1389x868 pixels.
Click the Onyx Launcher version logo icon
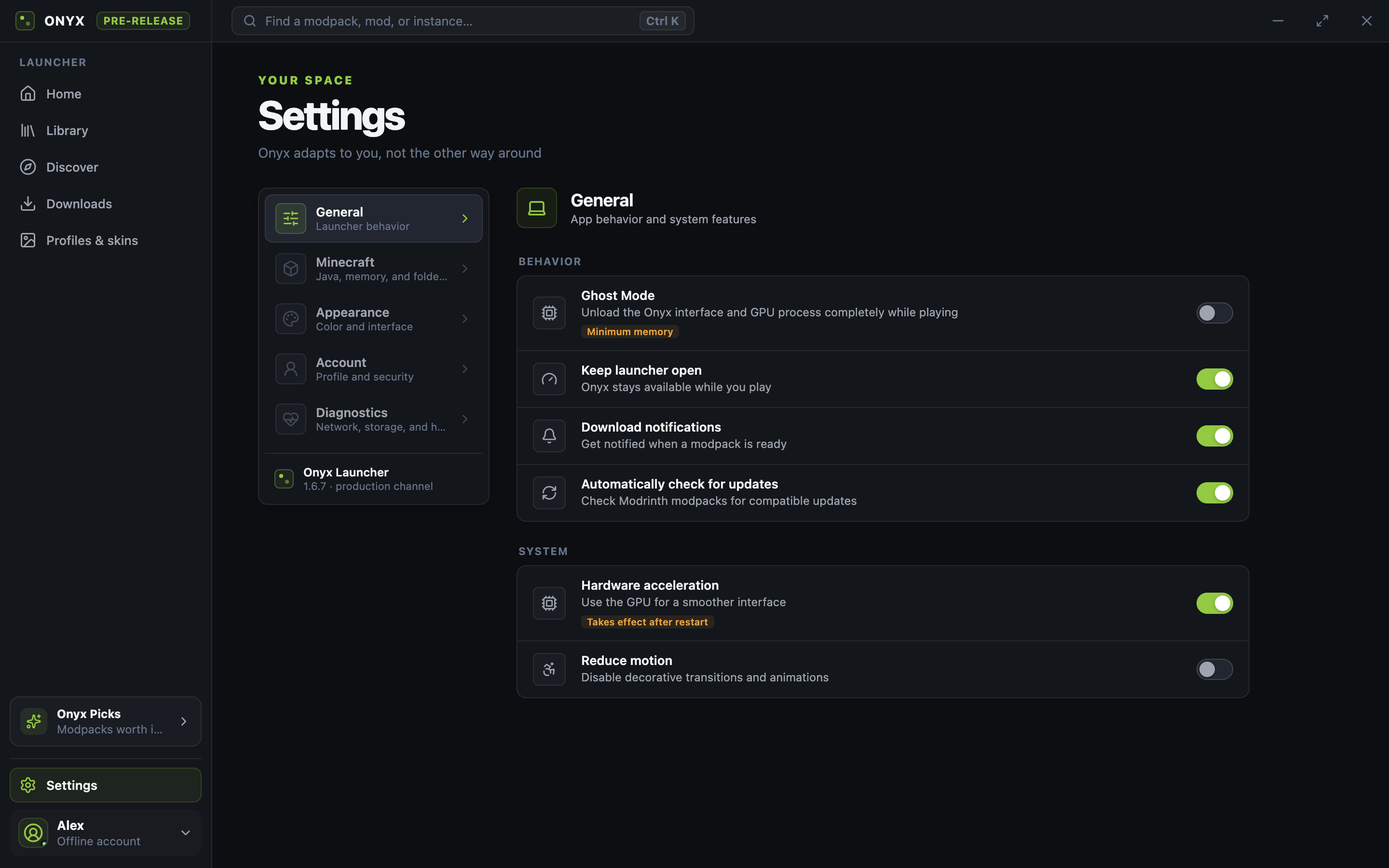click(284, 479)
